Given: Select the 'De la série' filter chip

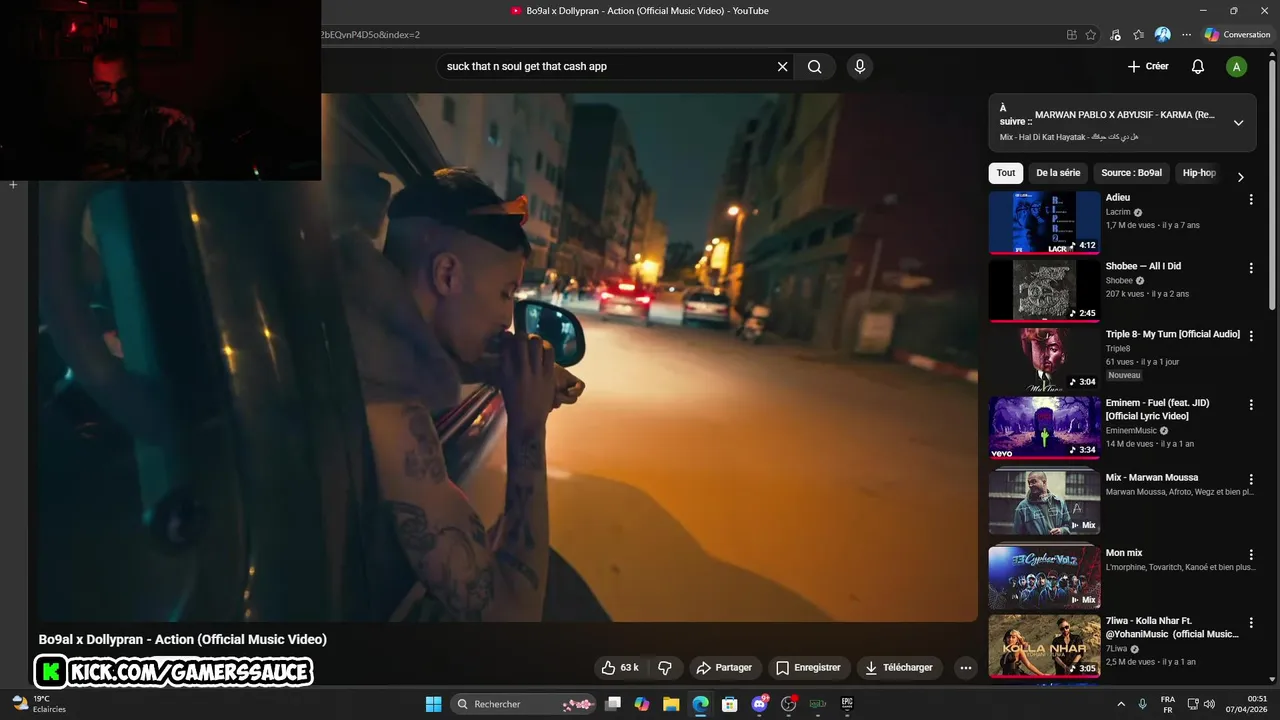Looking at the screenshot, I should pos(1058,173).
